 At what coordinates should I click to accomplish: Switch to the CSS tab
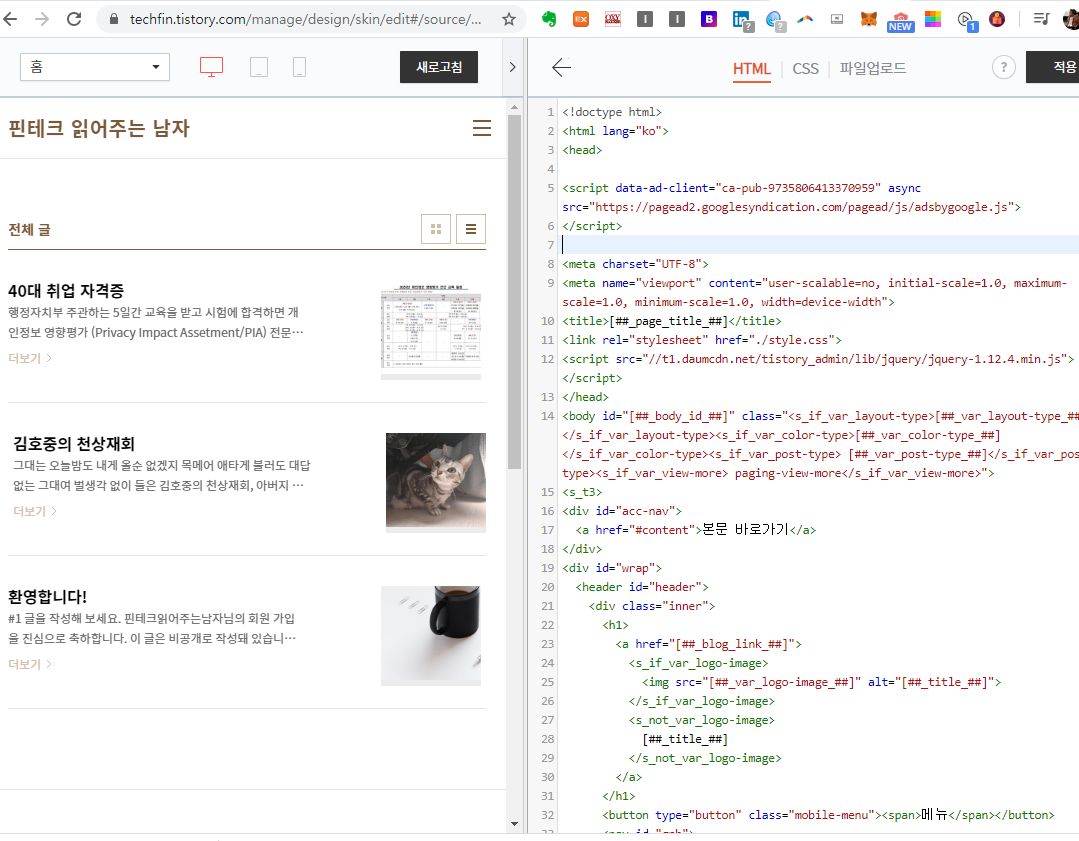[x=805, y=68]
